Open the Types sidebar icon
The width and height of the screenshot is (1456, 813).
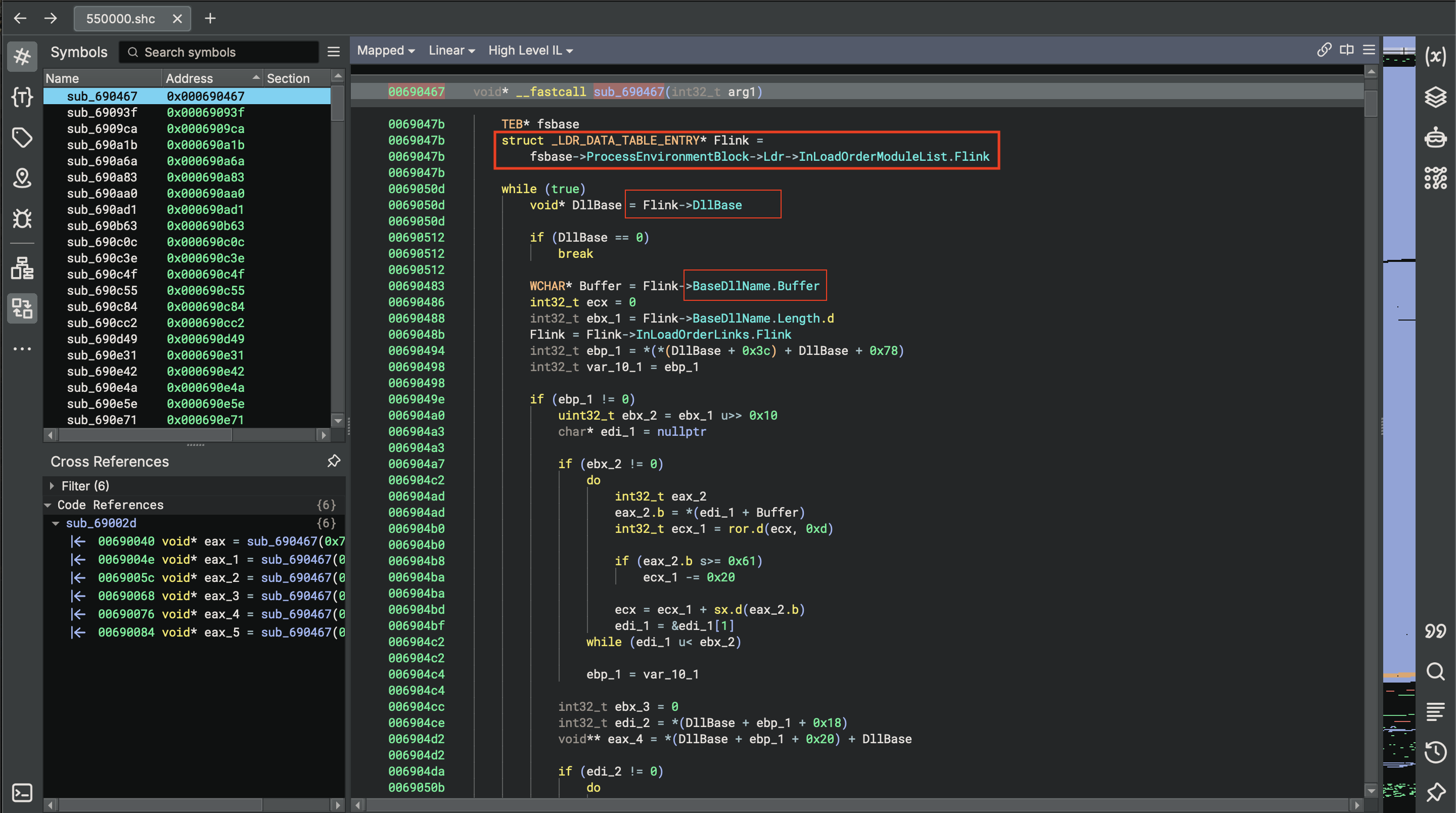(22, 97)
